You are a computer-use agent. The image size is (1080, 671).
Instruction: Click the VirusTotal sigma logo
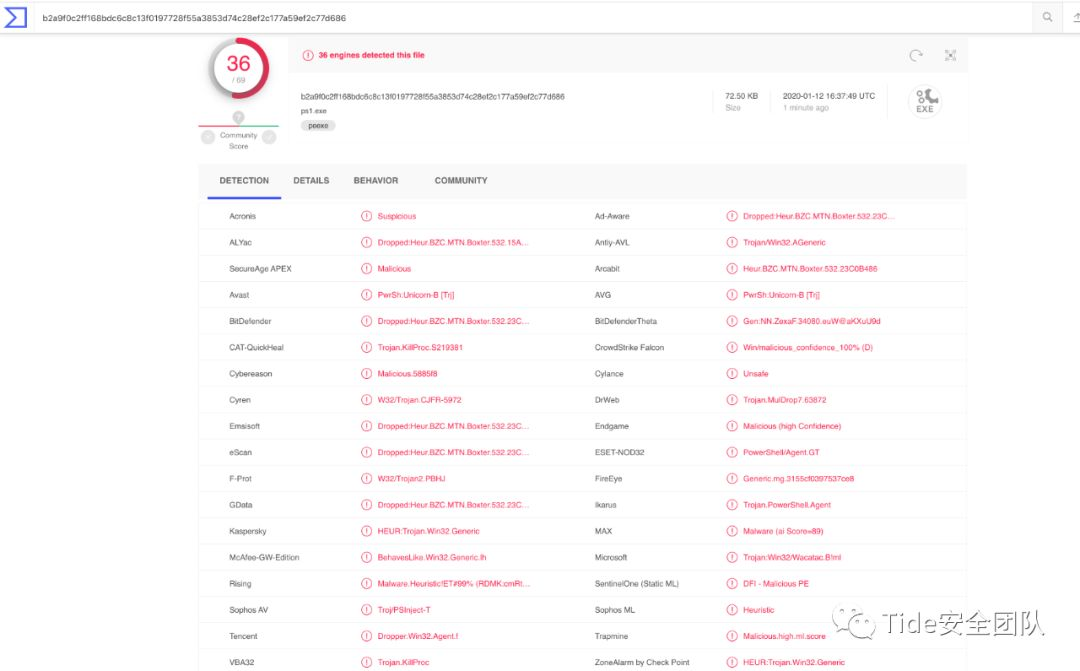(15, 17)
